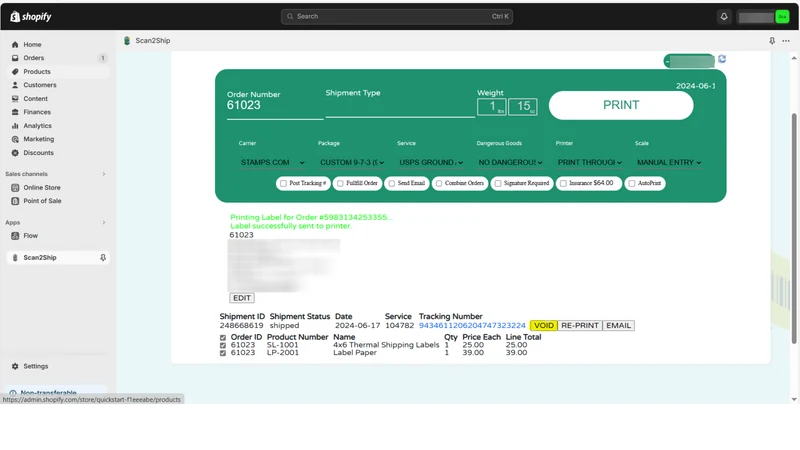Click the Analytics bar chart icon
The image size is (800, 450).
[x=15, y=126]
